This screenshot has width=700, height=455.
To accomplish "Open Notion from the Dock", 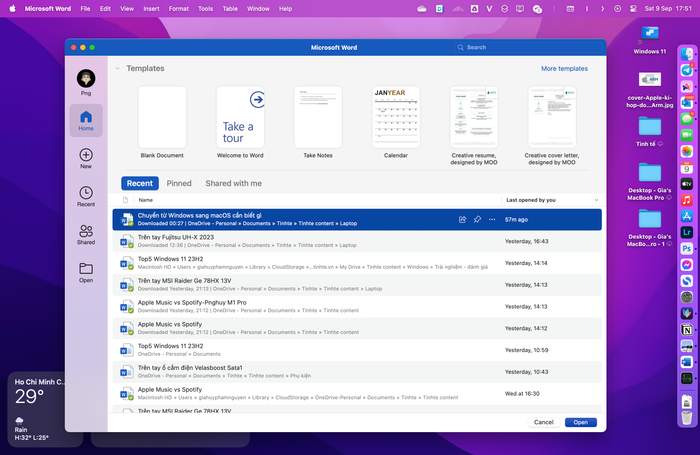I will (687, 330).
